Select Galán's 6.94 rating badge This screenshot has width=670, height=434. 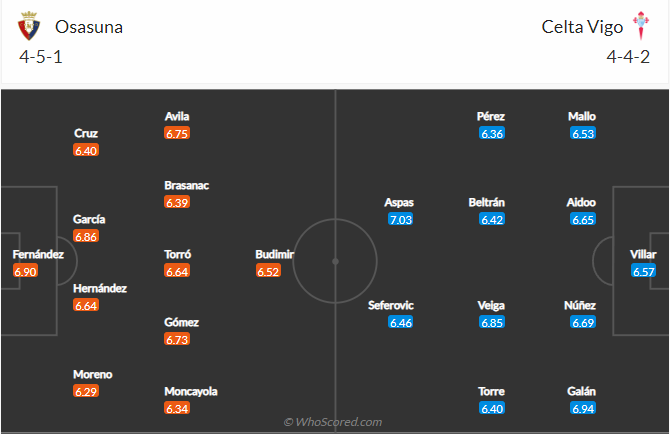tap(582, 409)
